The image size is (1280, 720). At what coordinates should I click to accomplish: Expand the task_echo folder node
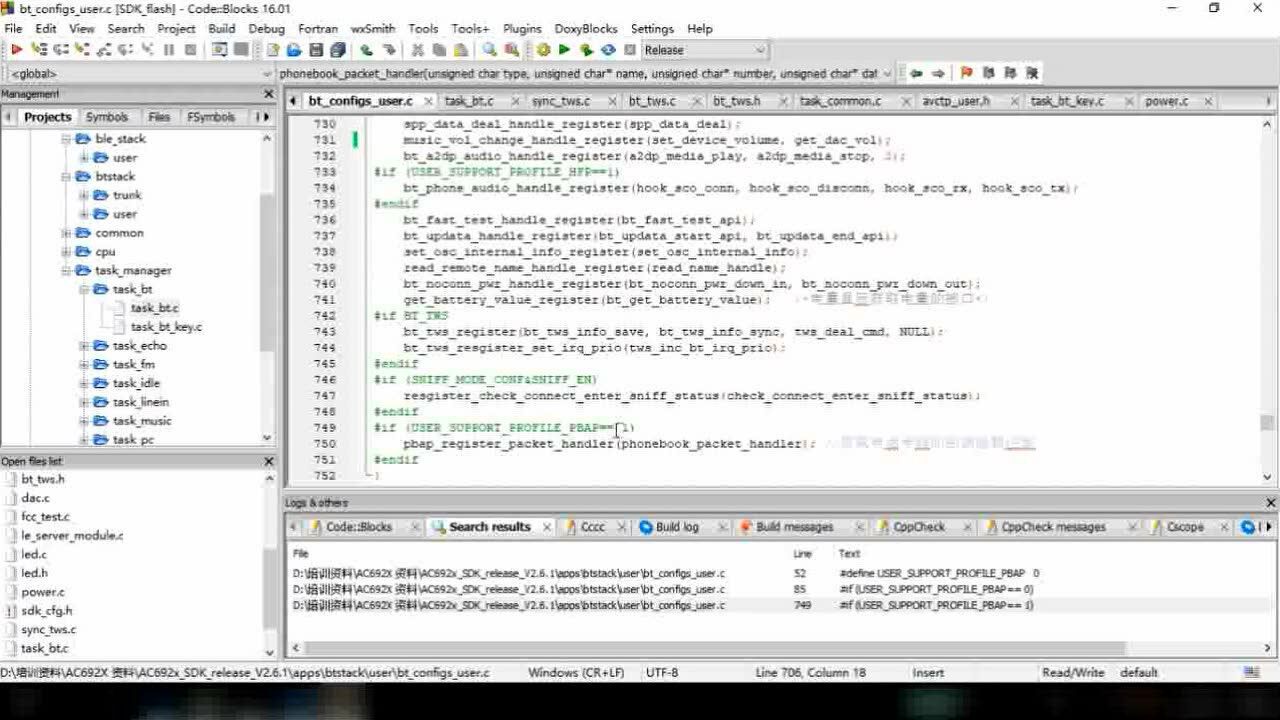coord(84,346)
